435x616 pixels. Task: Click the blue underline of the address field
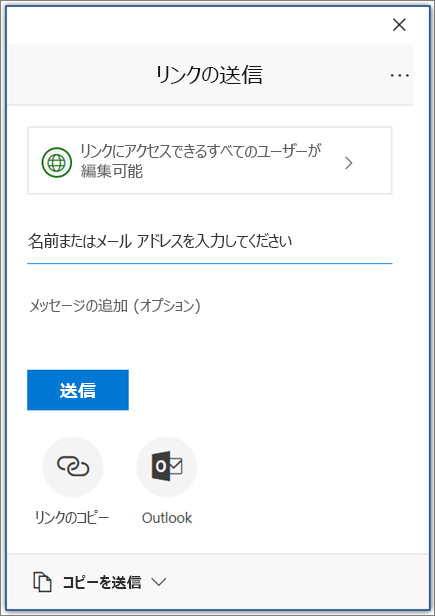point(210,263)
